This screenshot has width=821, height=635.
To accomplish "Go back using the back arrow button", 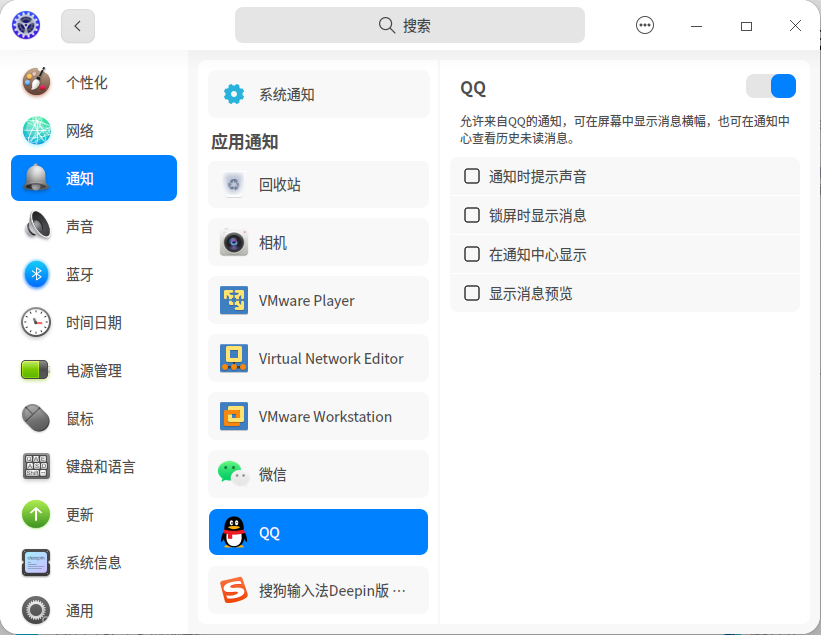I will pyautogui.click(x=77, y=26).
